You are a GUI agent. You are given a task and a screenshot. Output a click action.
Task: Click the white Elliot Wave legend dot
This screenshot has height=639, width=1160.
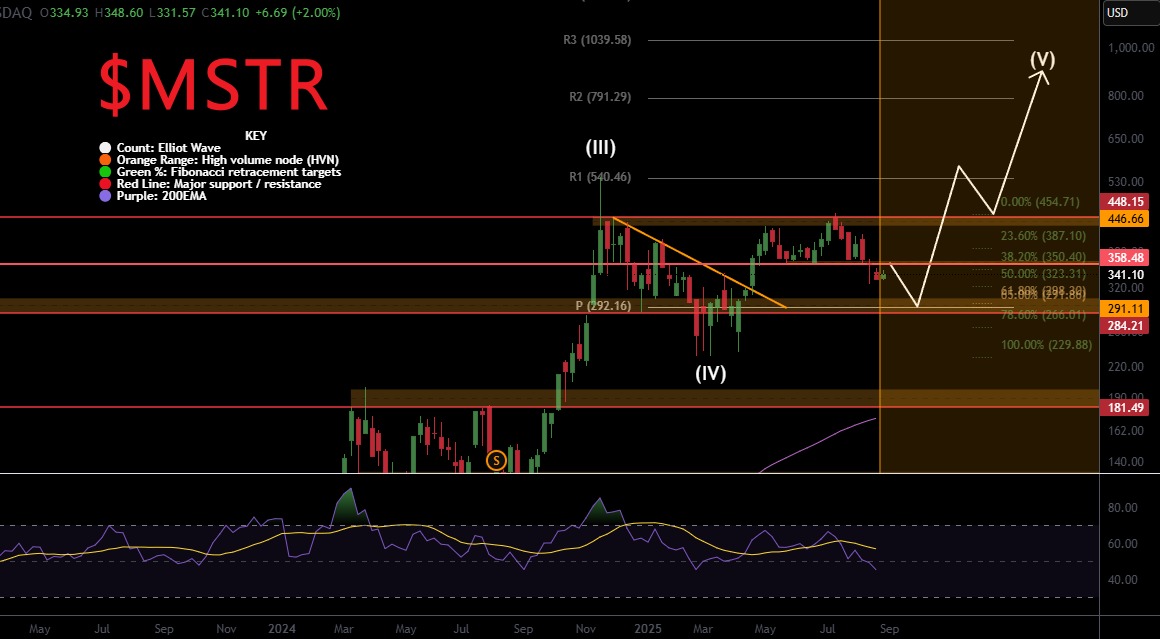[106, 148]
